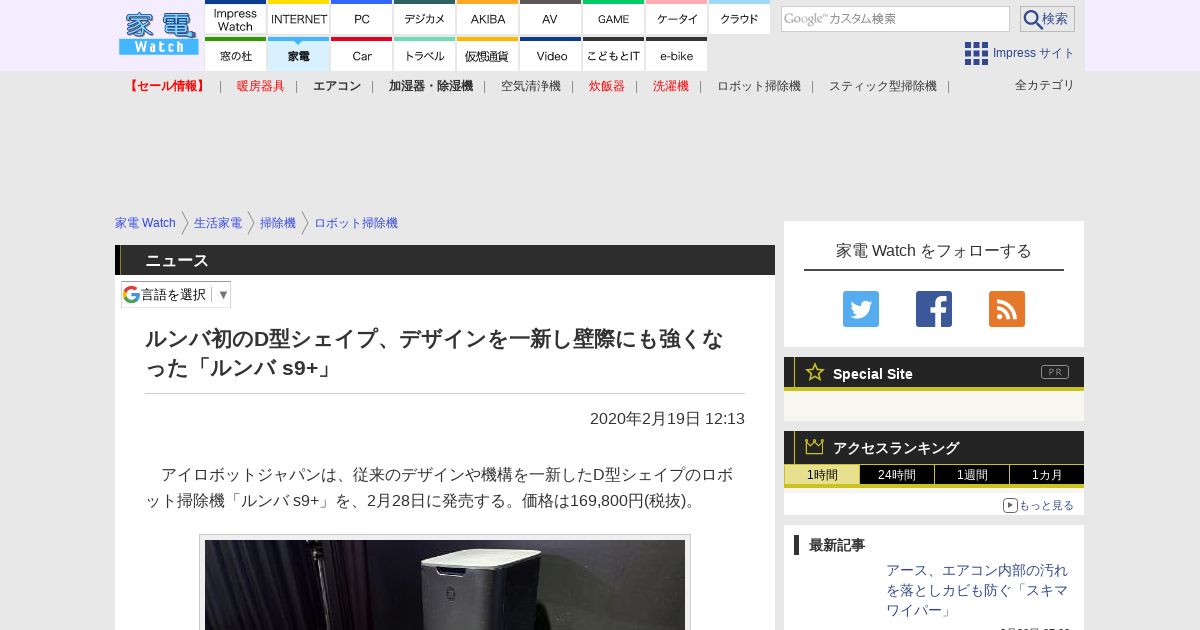Open the e-bike nav tab
The height and width of the screenshot is (630, 1200).
tap(677, 55)
